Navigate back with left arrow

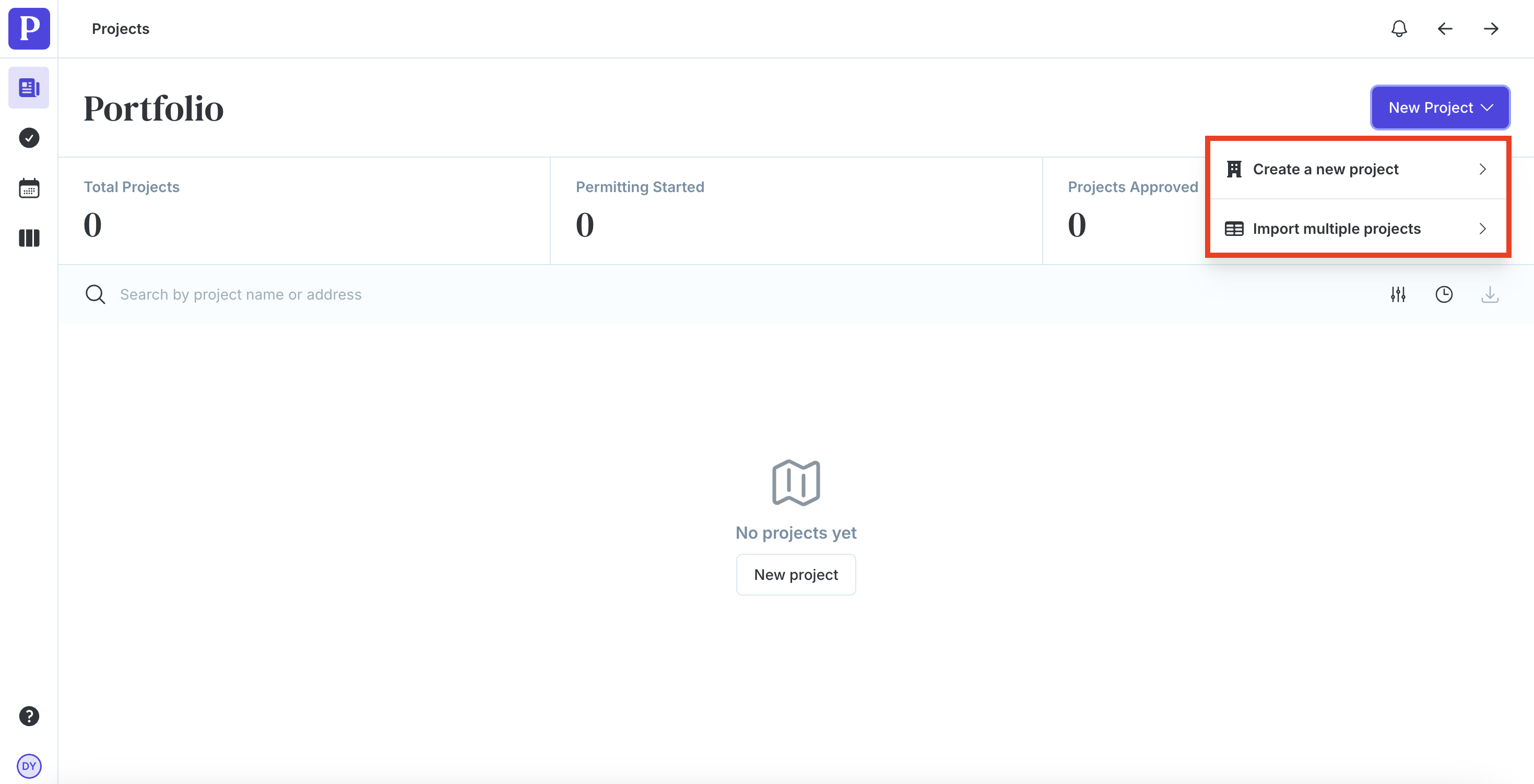tap(1445, 29)
